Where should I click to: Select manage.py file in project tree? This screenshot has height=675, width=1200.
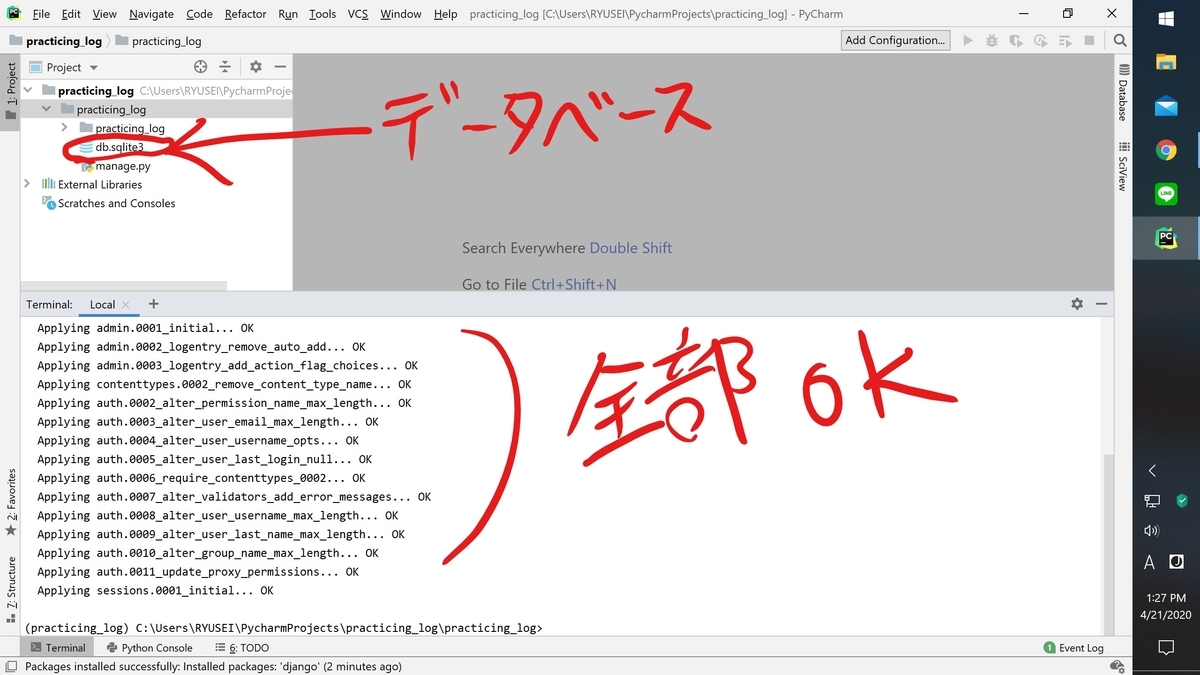coord(123,166)
